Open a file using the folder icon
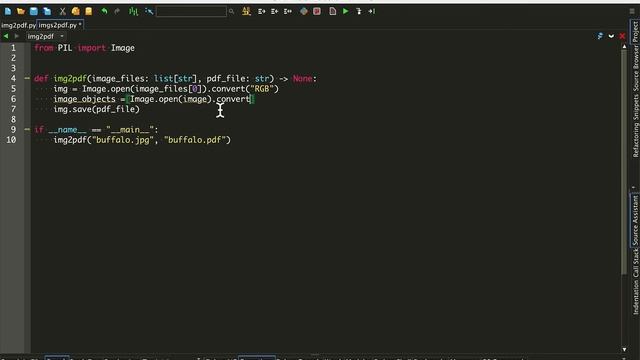Viewport: 640px width, 360px height. (21, 11)
